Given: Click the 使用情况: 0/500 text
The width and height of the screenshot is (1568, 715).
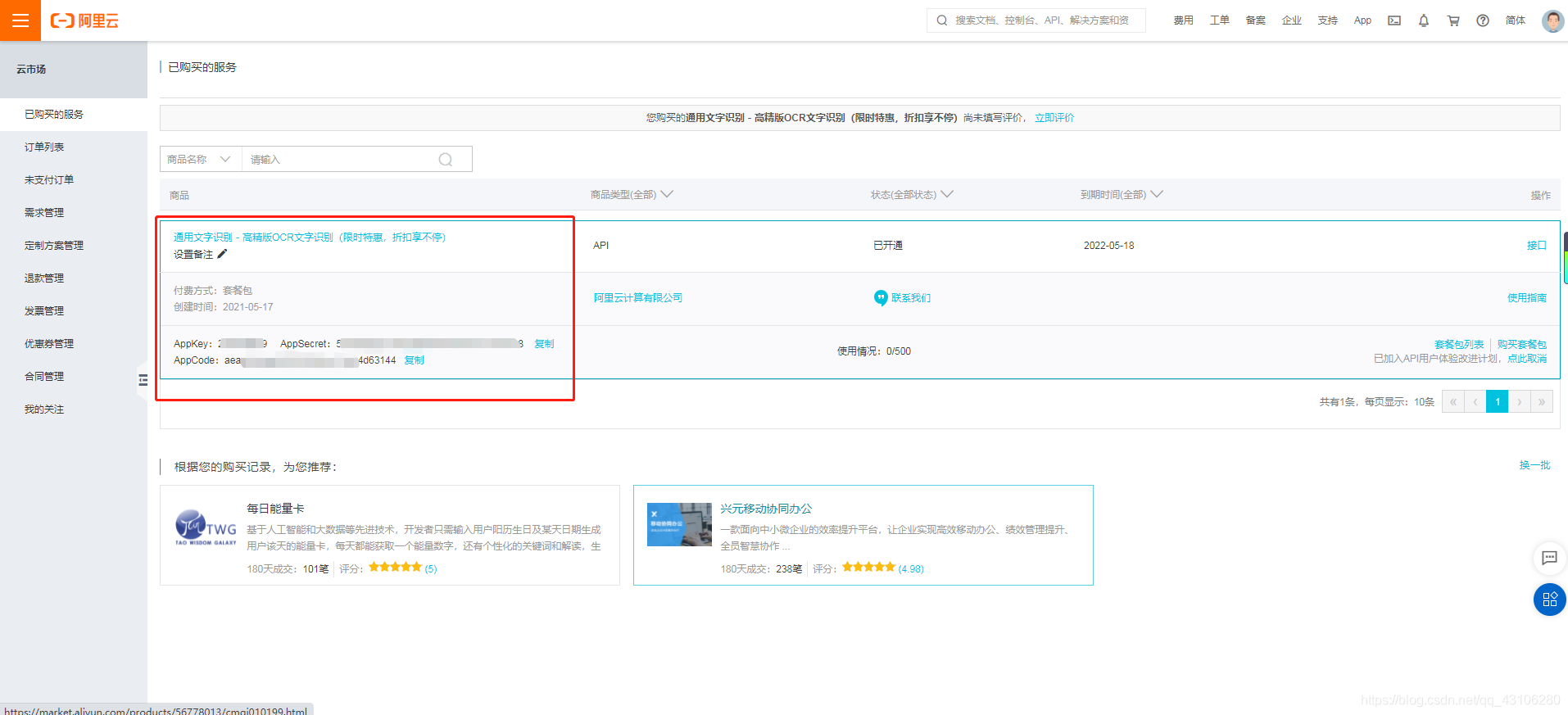Looking at the screenshot, I should 873,351.
